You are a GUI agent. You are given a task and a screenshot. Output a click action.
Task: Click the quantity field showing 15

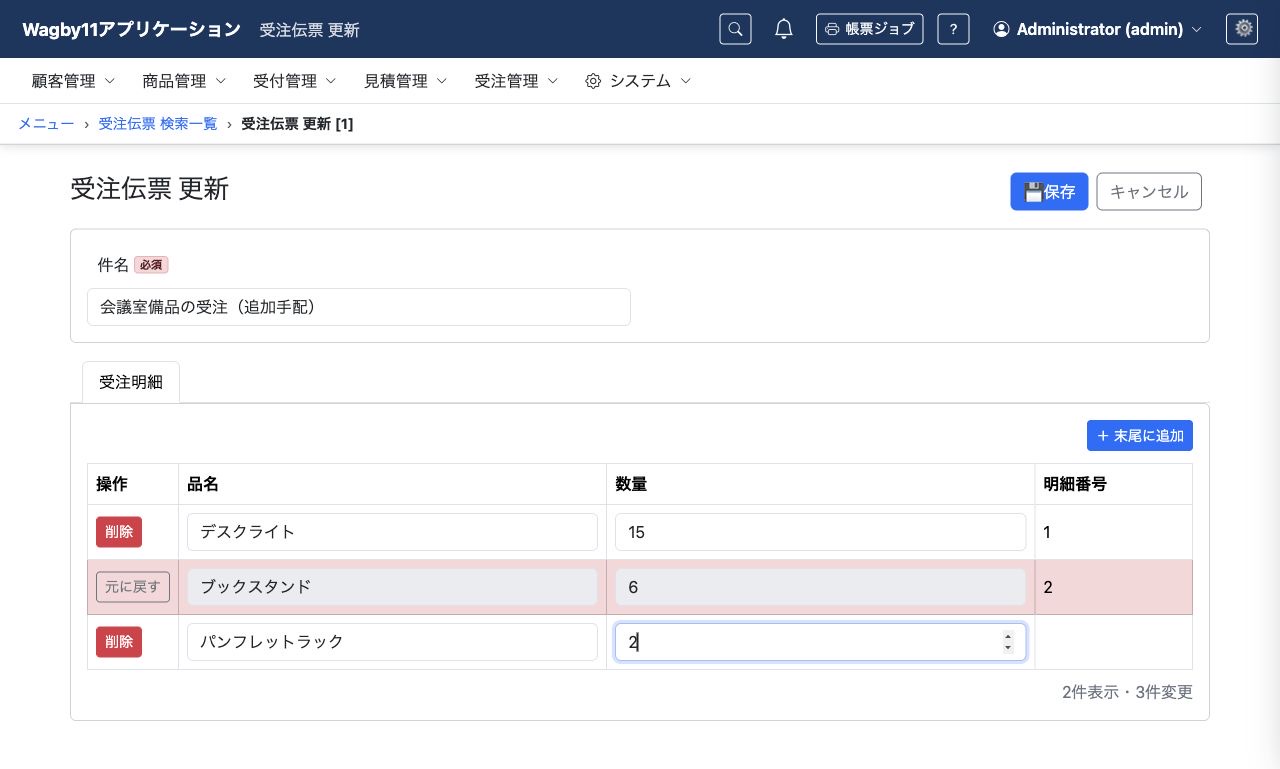coord(821,532)
